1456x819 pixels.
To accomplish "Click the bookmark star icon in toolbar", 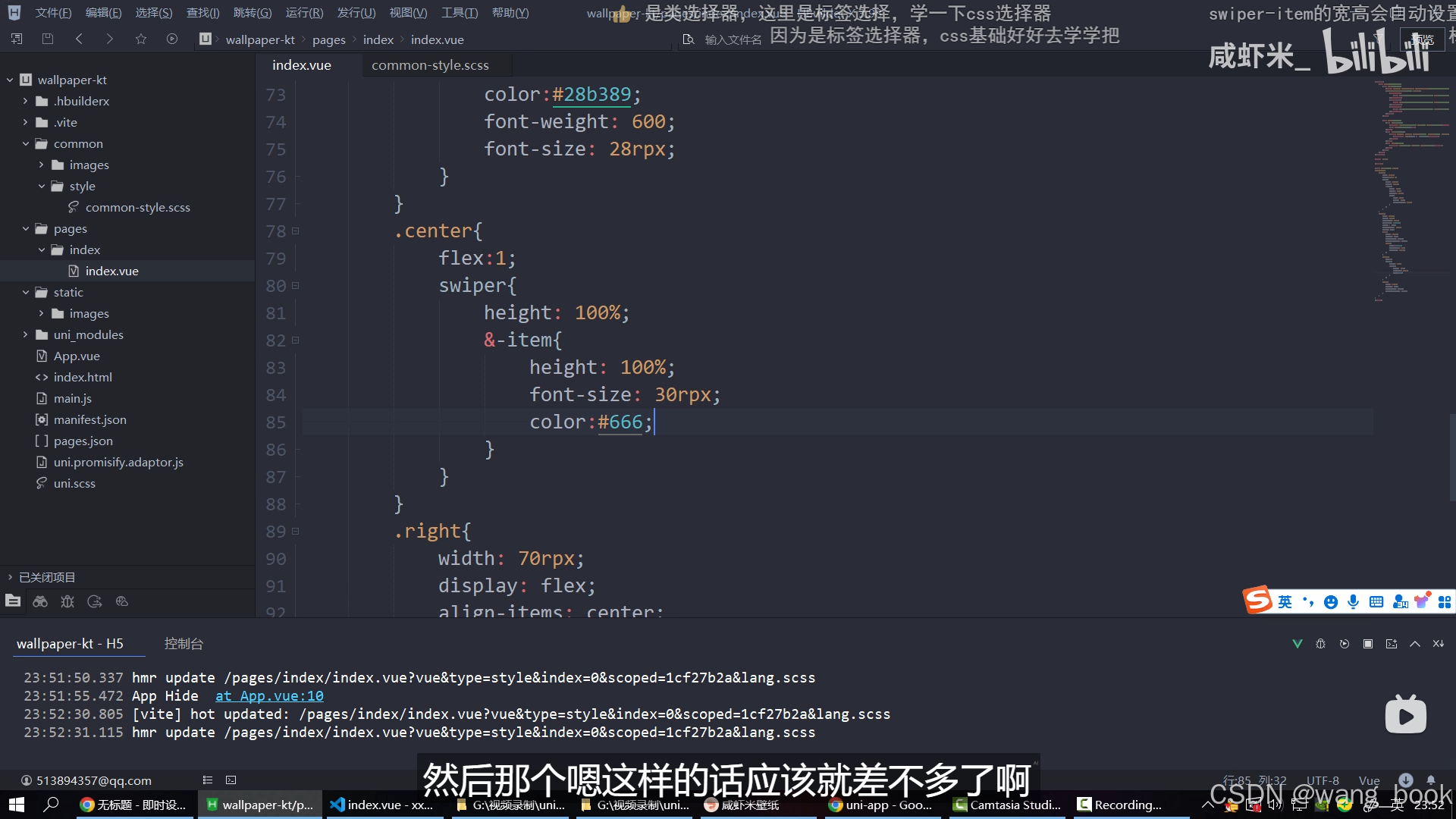I will [141, 39].
